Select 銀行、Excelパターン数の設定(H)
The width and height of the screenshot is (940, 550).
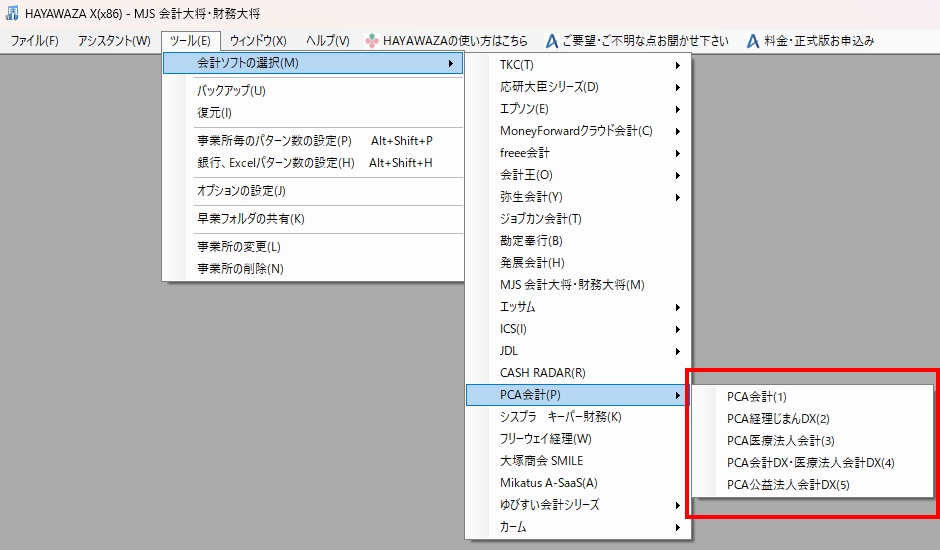click(x=313, y=163)
